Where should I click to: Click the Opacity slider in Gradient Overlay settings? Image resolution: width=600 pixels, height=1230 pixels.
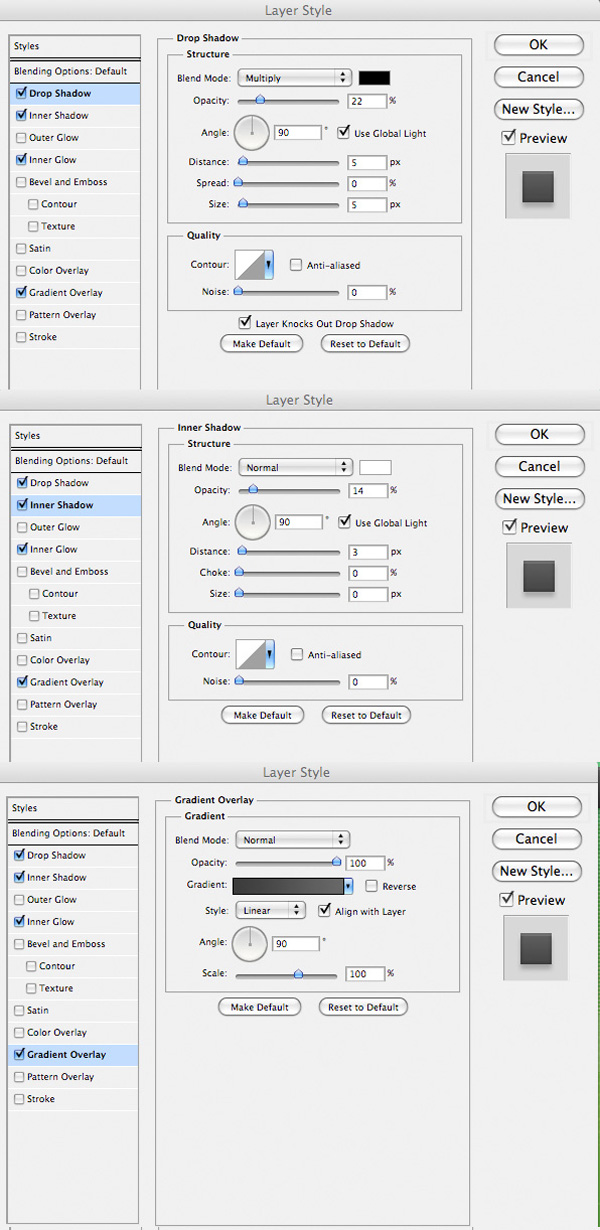click(286, 862)
